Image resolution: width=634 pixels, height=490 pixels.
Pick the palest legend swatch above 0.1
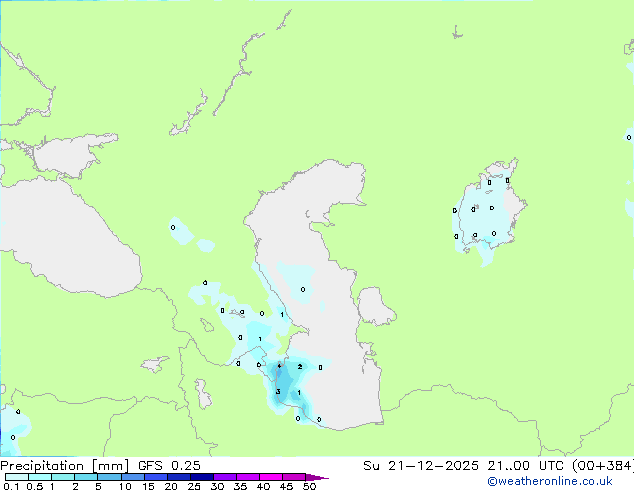[x=10, y=477]
